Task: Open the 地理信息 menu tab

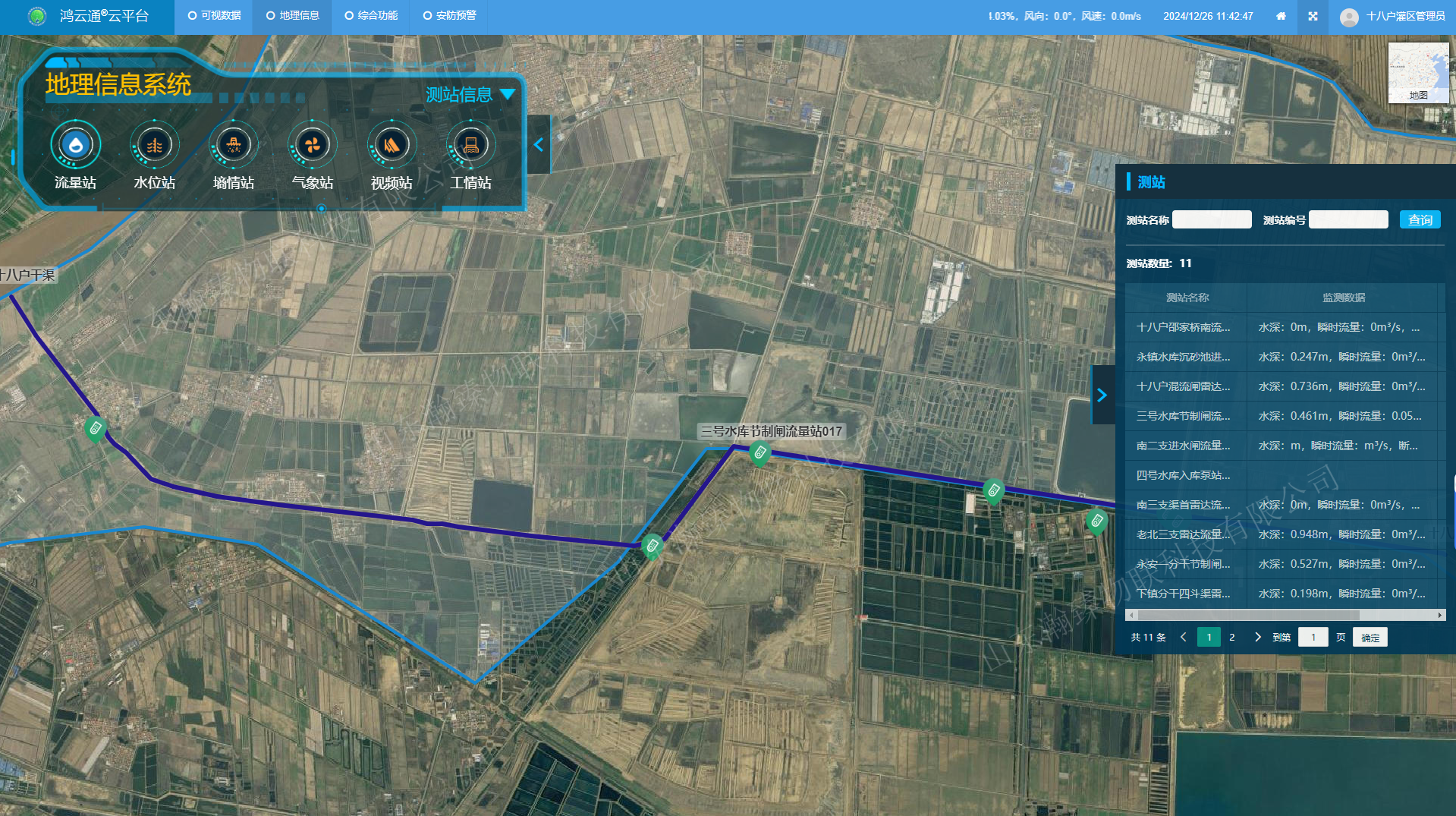Action: 292,16
